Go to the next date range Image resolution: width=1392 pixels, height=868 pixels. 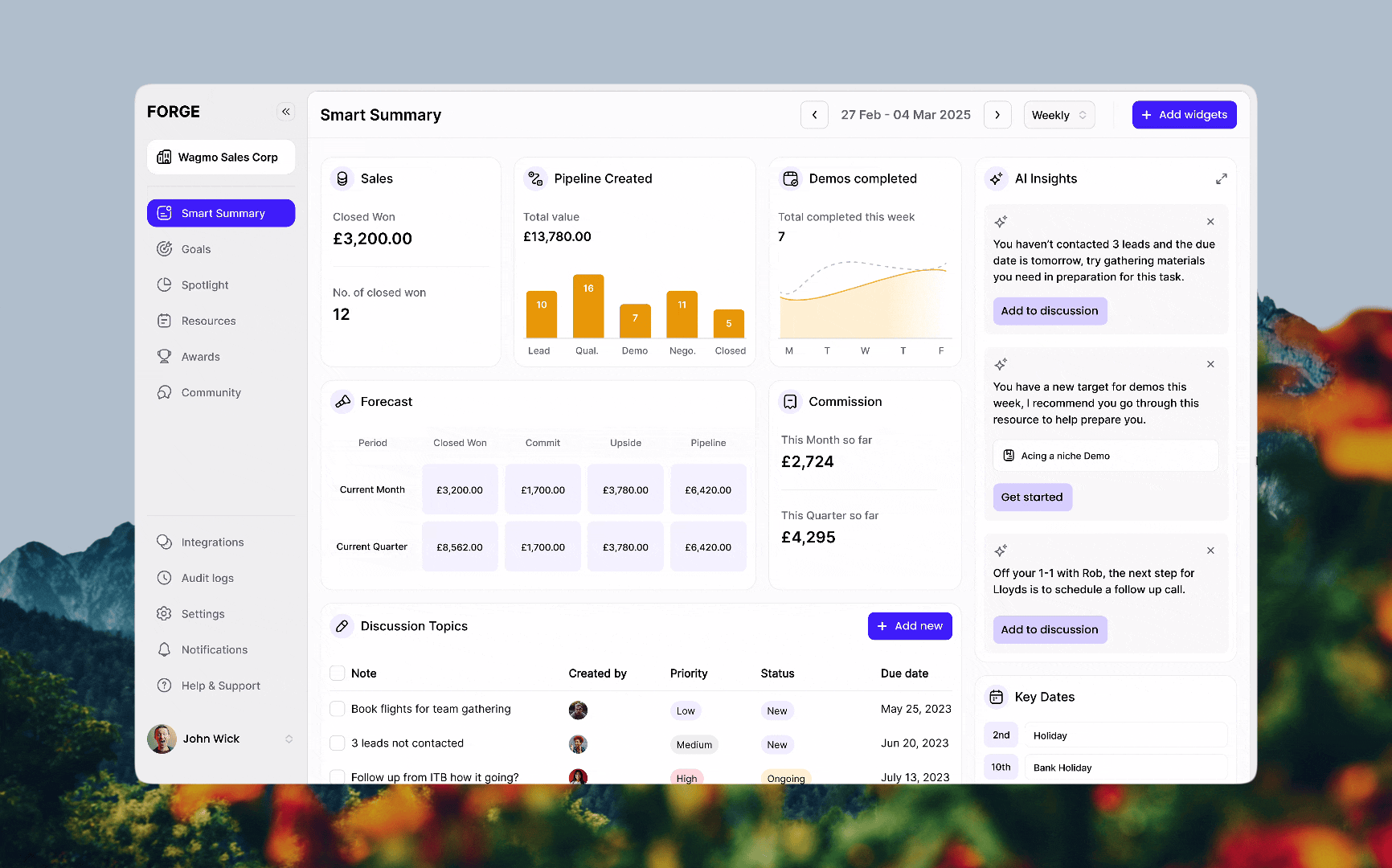click(x=997, y=115)
